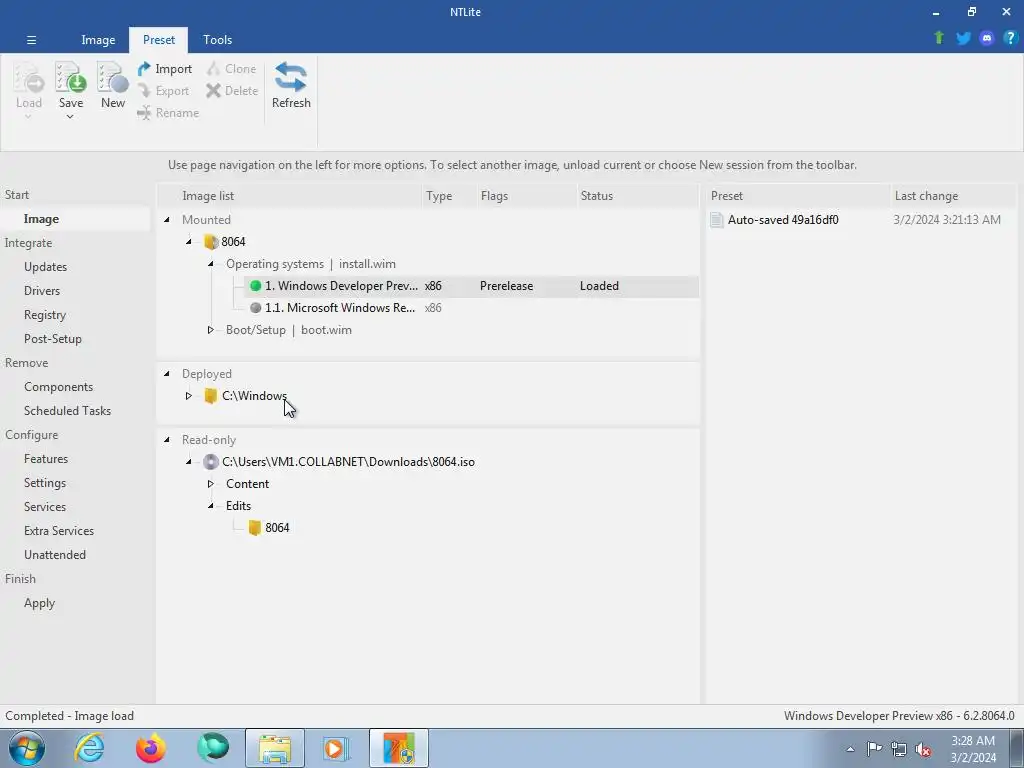The height and width of the screenshot is (768, 1024).
Task: Open the Load dropdown arrow
Action: pyautogui.click(x=28, y=117)
